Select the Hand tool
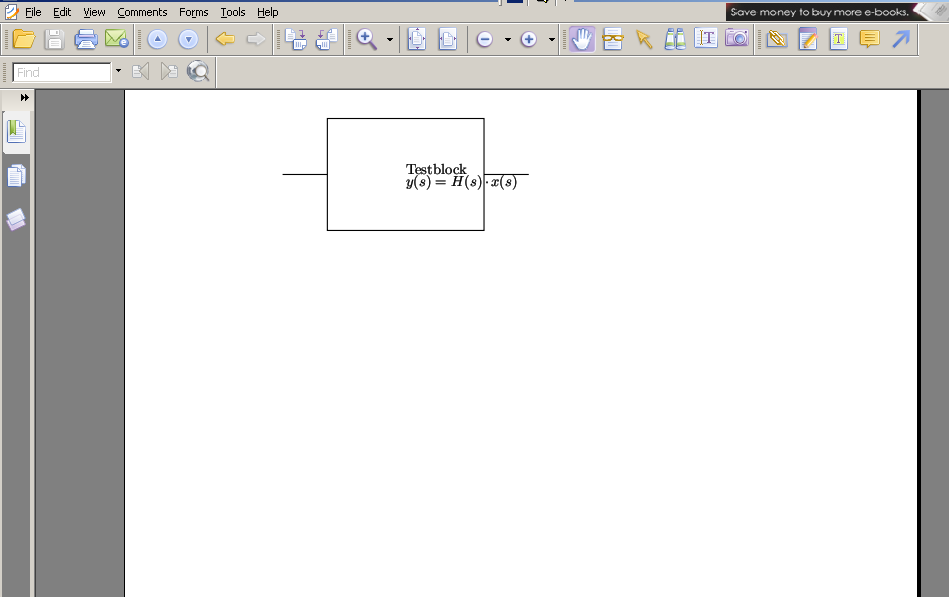This screenshot has width=949, height=597. click(580, 39)
